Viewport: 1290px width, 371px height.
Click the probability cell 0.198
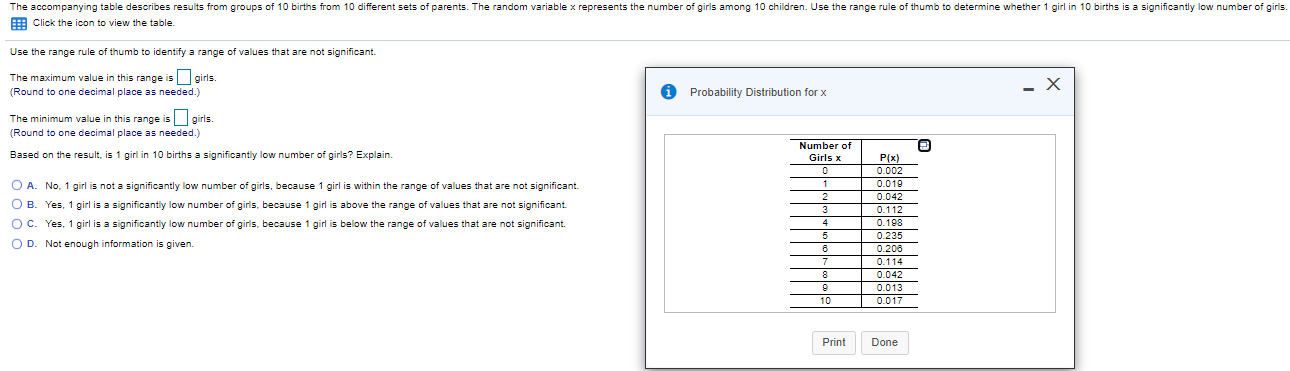click(x=889, y=223)
